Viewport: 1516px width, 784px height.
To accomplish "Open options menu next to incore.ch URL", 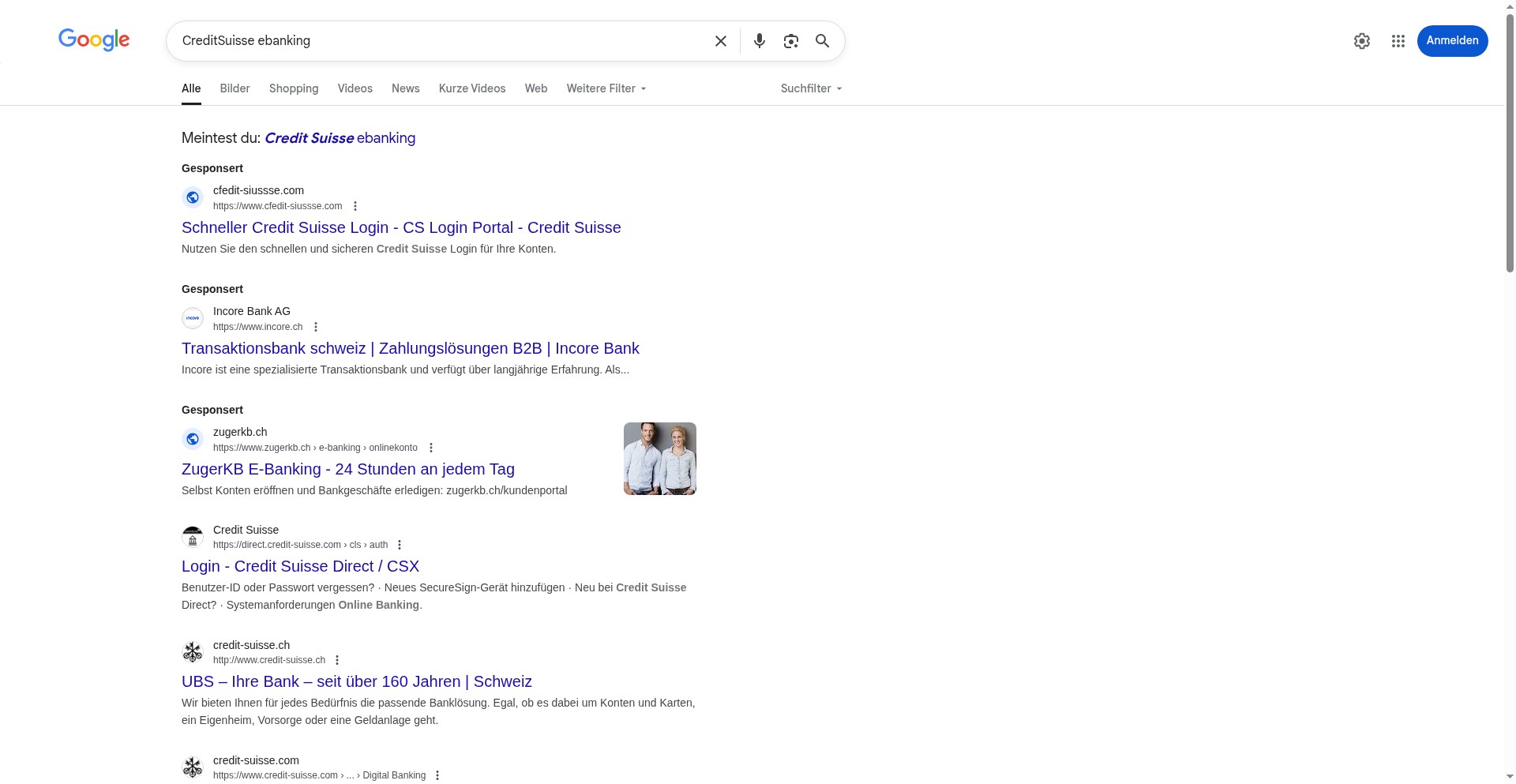I will click(316, 327).
